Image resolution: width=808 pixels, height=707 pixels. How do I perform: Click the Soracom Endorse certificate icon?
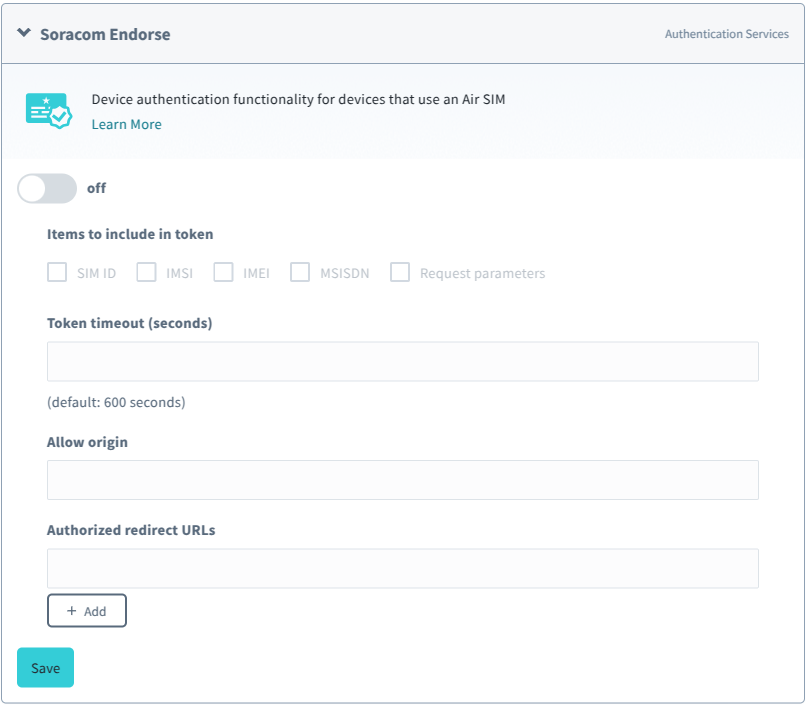(x=48, y=111)
